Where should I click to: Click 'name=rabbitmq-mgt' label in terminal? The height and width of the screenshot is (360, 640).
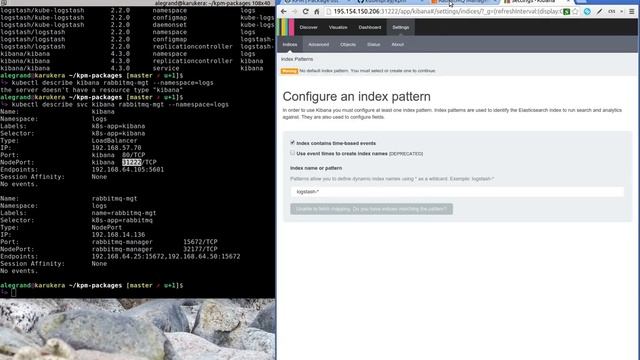124,213
